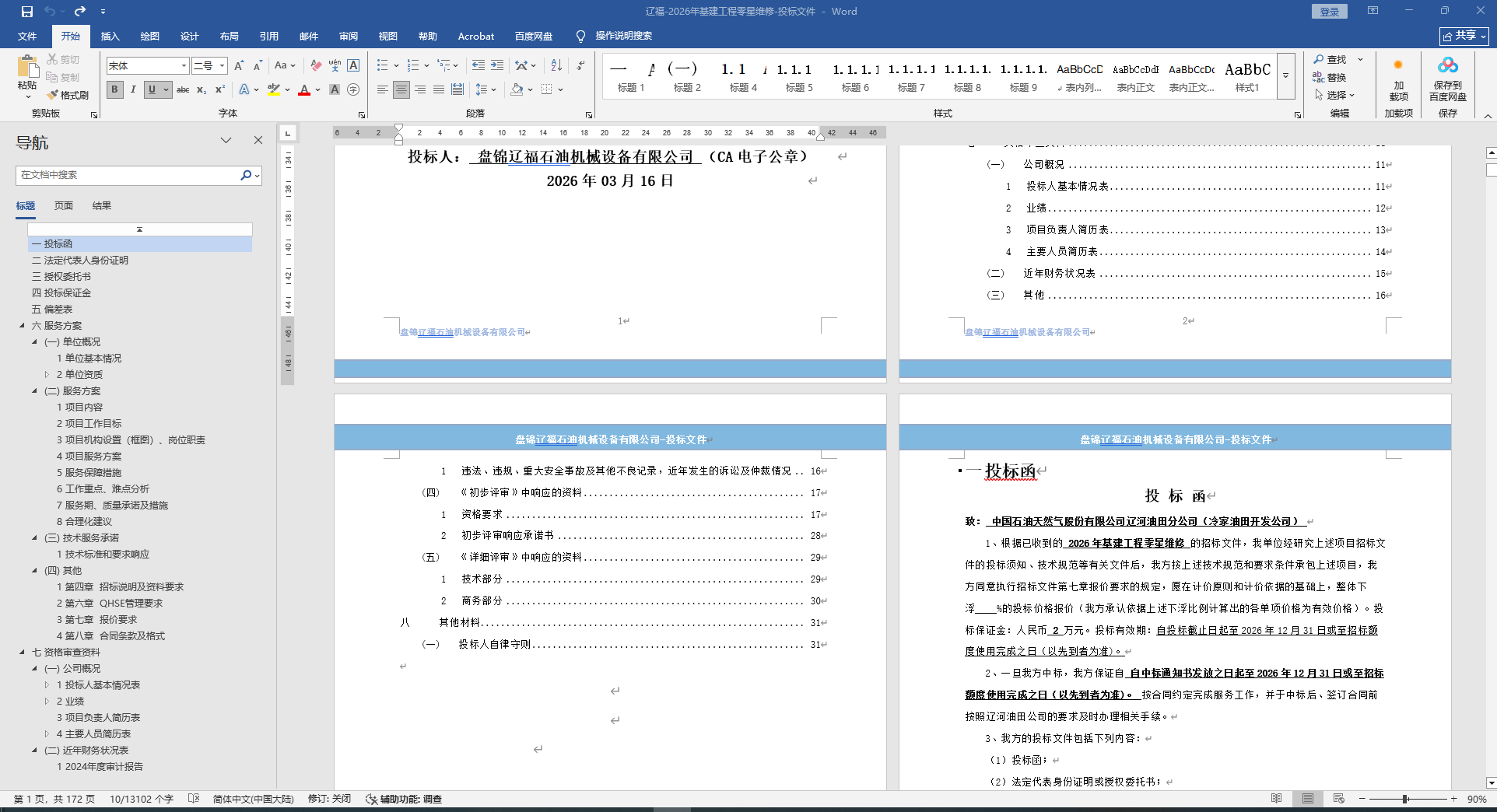
Task: Open the navigation pane options chevron
Action: coord(226,141)
